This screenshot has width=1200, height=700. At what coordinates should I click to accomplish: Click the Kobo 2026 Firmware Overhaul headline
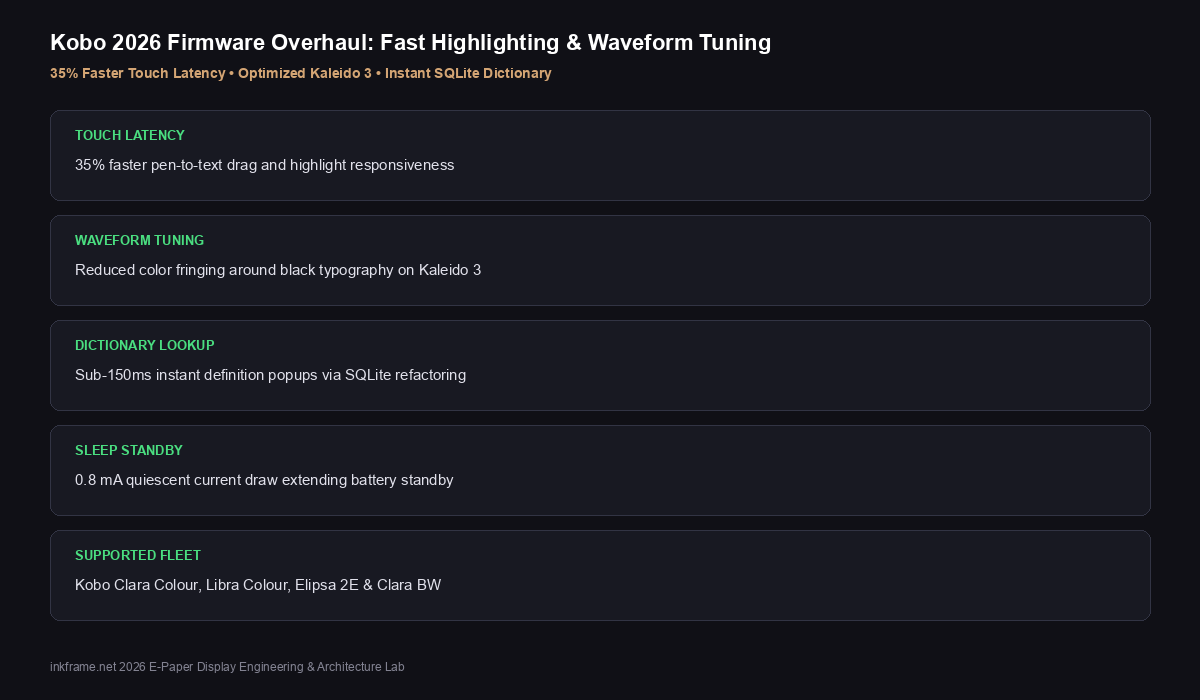pyautogui.click(x=410, y=42)
